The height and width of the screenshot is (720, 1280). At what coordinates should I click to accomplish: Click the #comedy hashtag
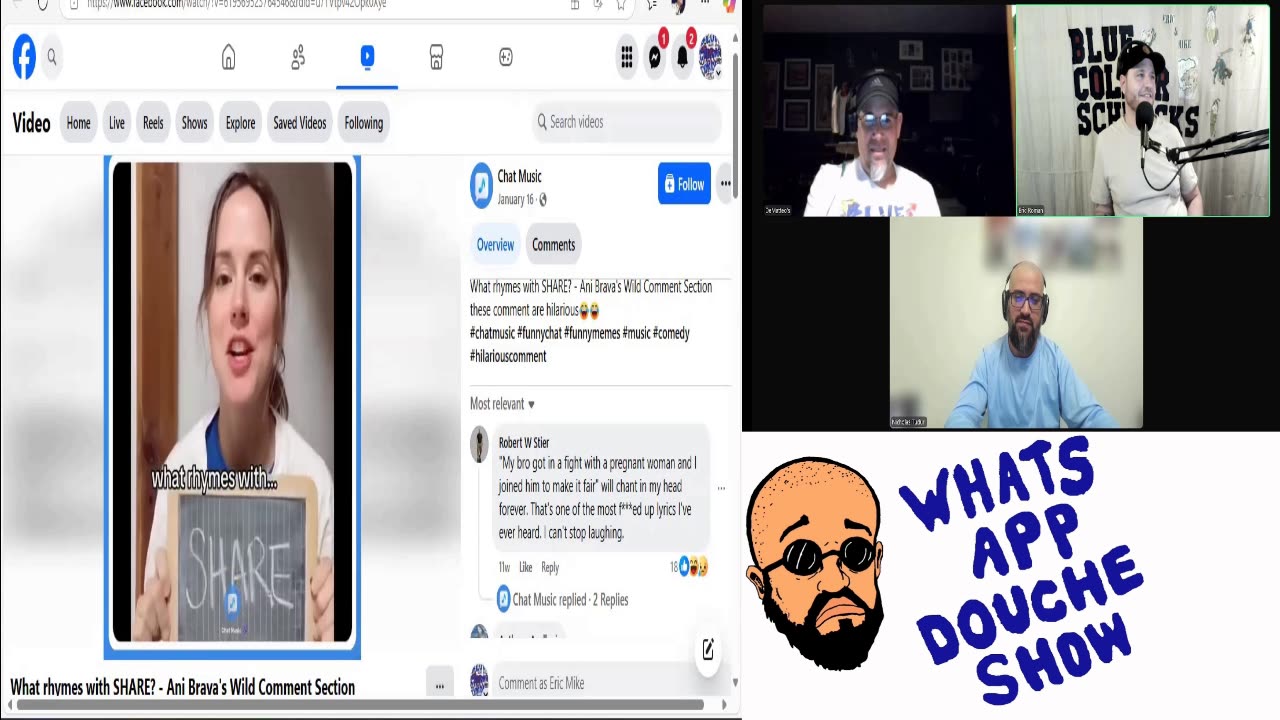[671, 333]
